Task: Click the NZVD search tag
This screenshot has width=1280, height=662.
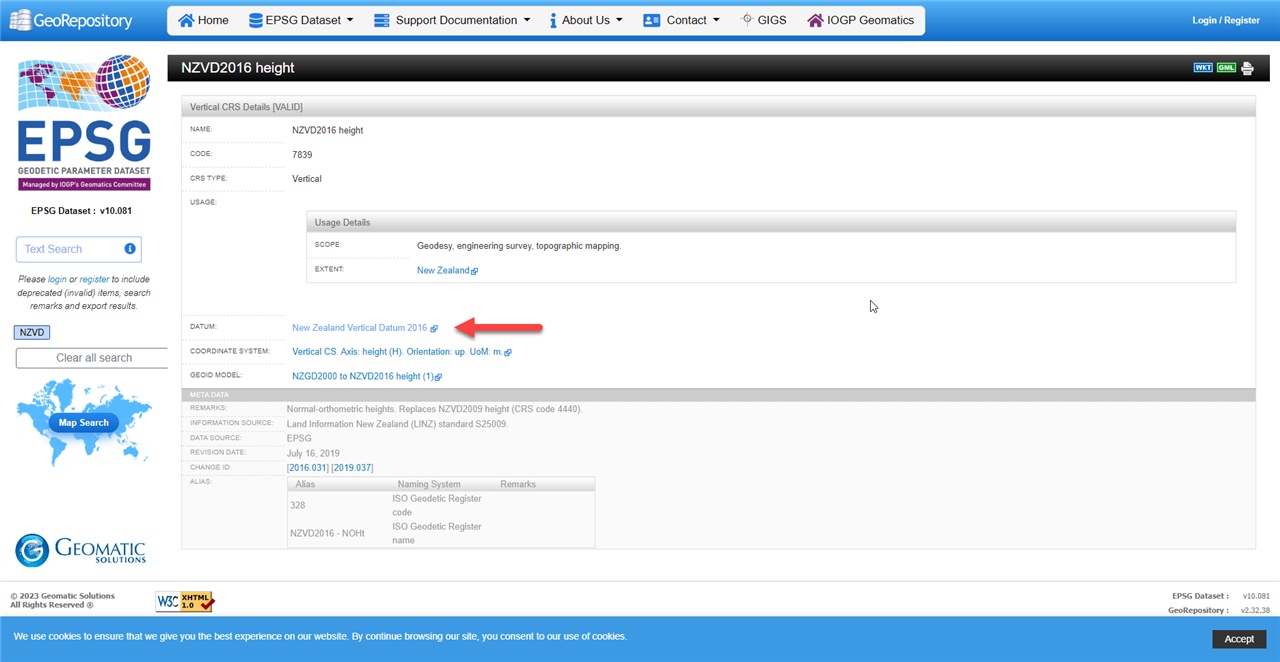Action: pyautogui.click(x=33, y=332)
